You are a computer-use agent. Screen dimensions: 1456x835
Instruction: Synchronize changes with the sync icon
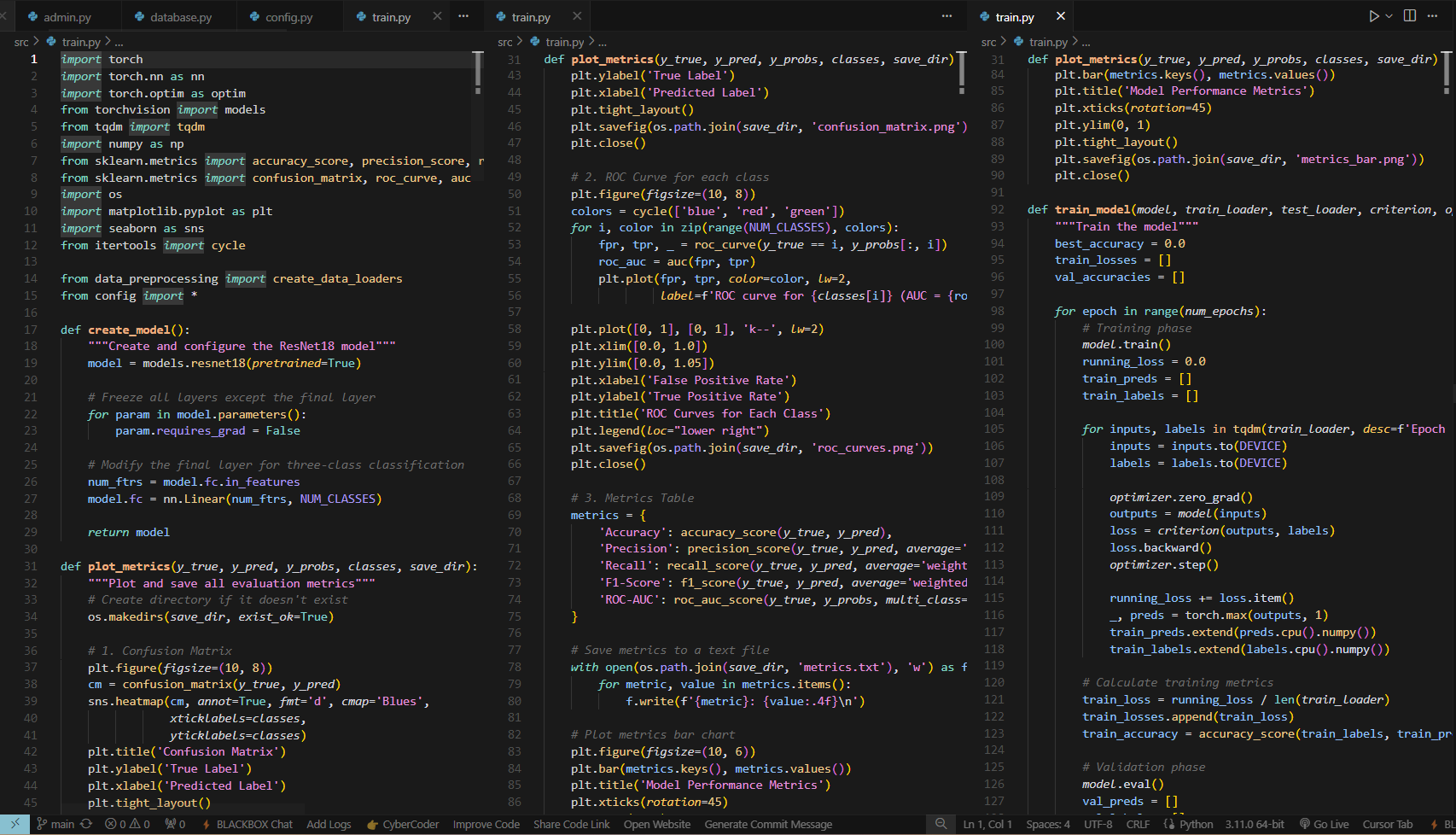click(86, 824)
